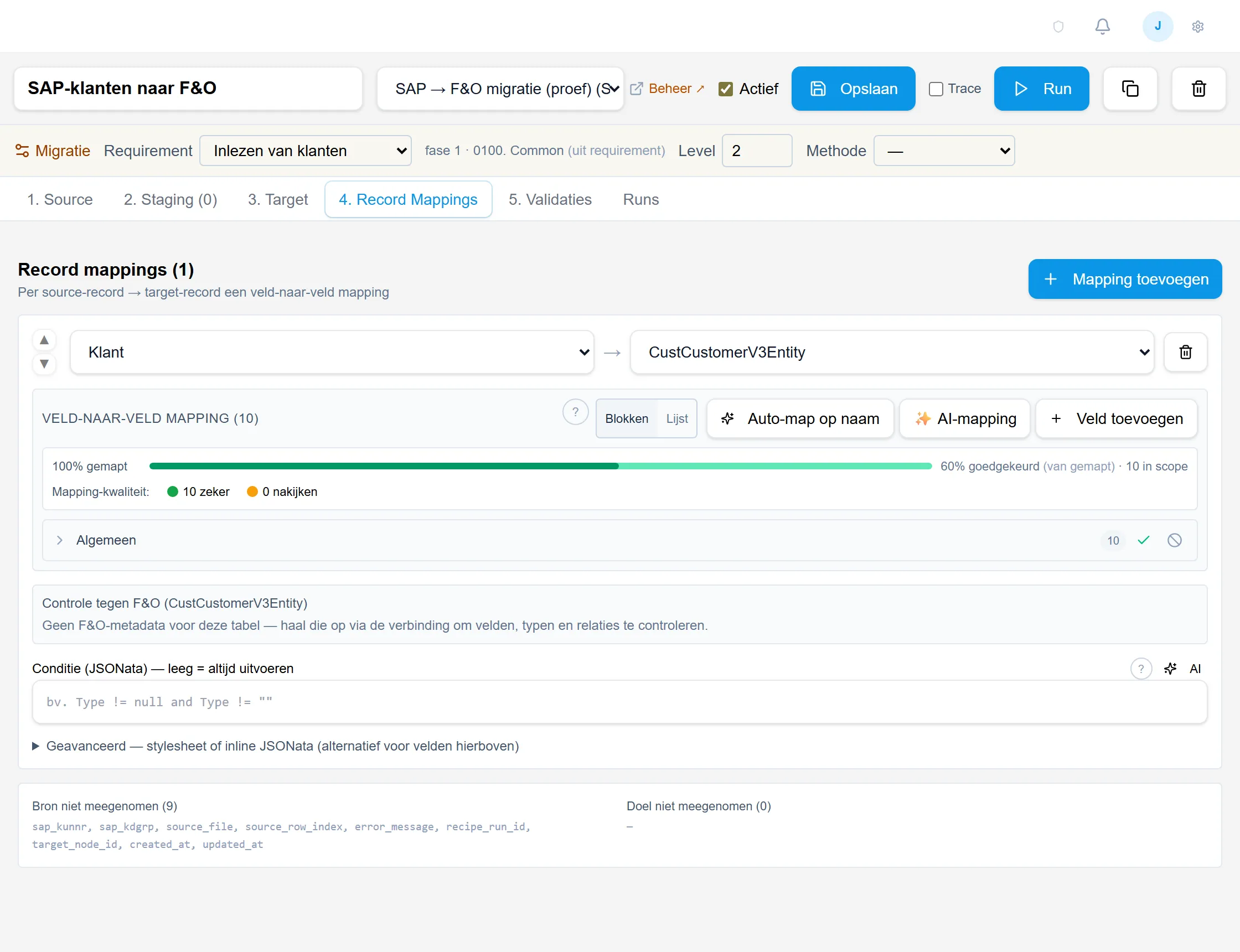
Task: Open the Klant source record dropdown
Action: tap(332, 352)
